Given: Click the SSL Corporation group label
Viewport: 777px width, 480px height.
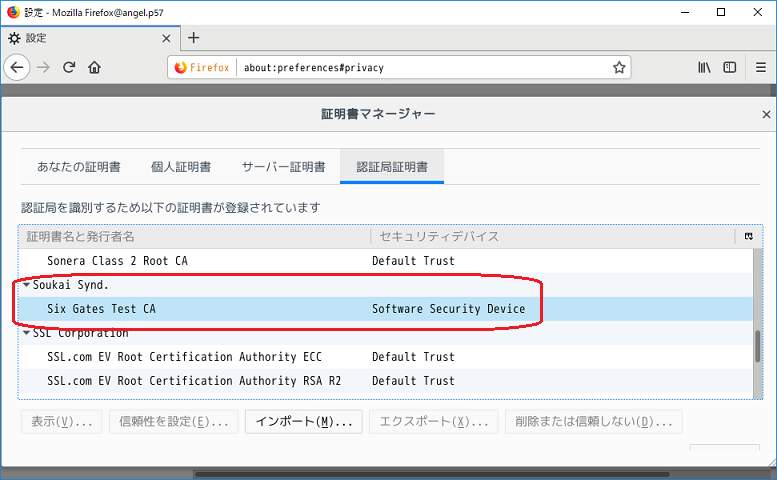Looking at the screenshot, I should (x=80, y=333).
